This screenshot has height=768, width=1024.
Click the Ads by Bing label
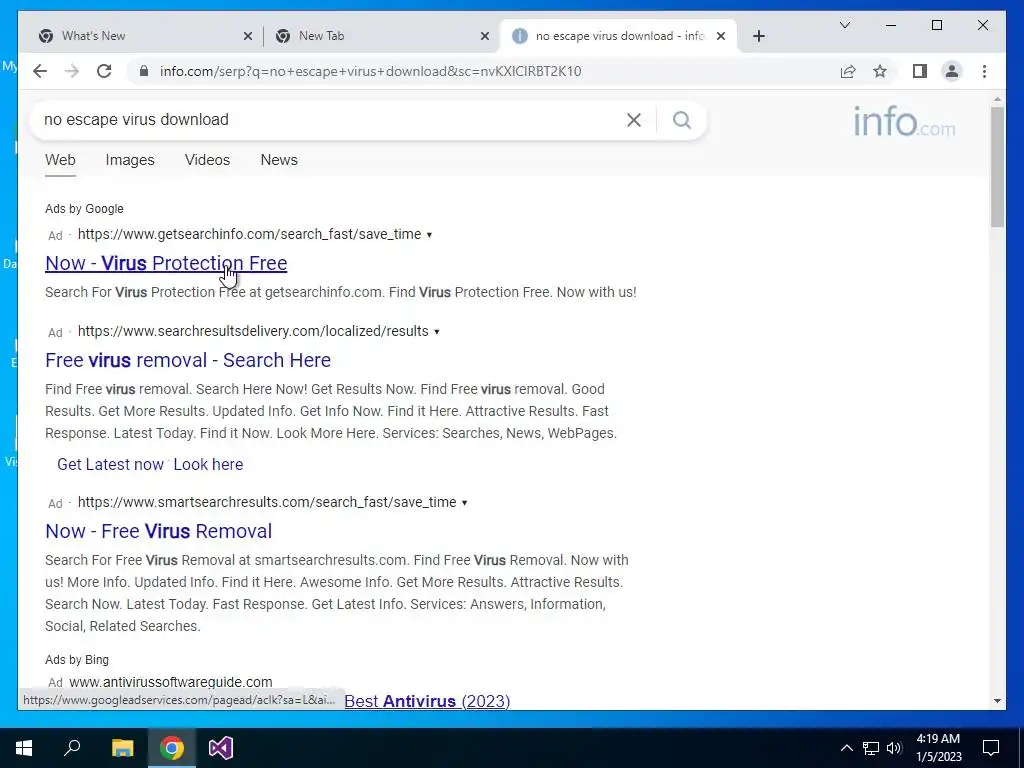point(77,660)
